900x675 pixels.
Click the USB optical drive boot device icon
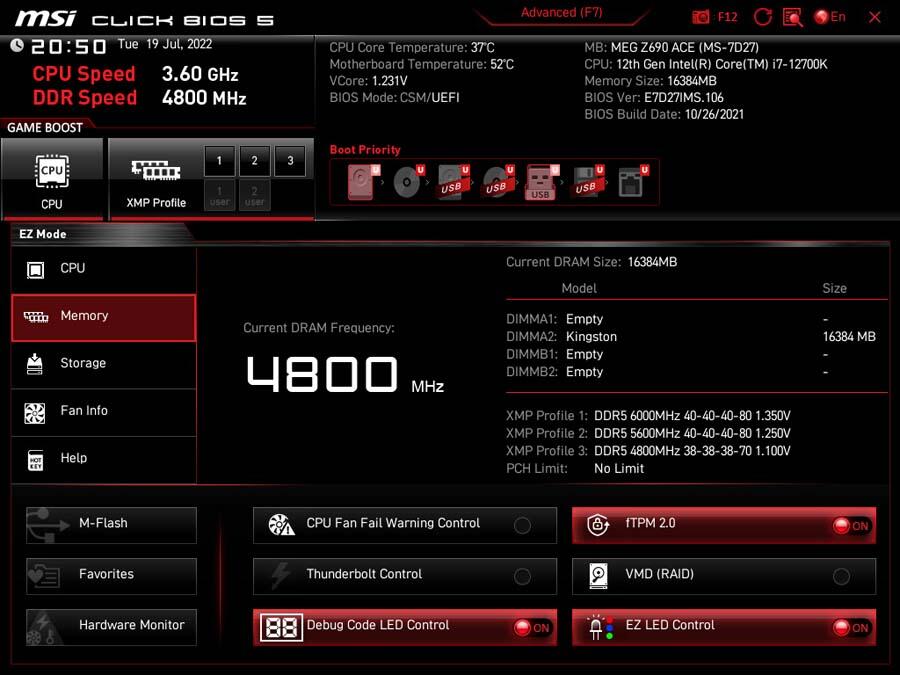click(498, 182)
